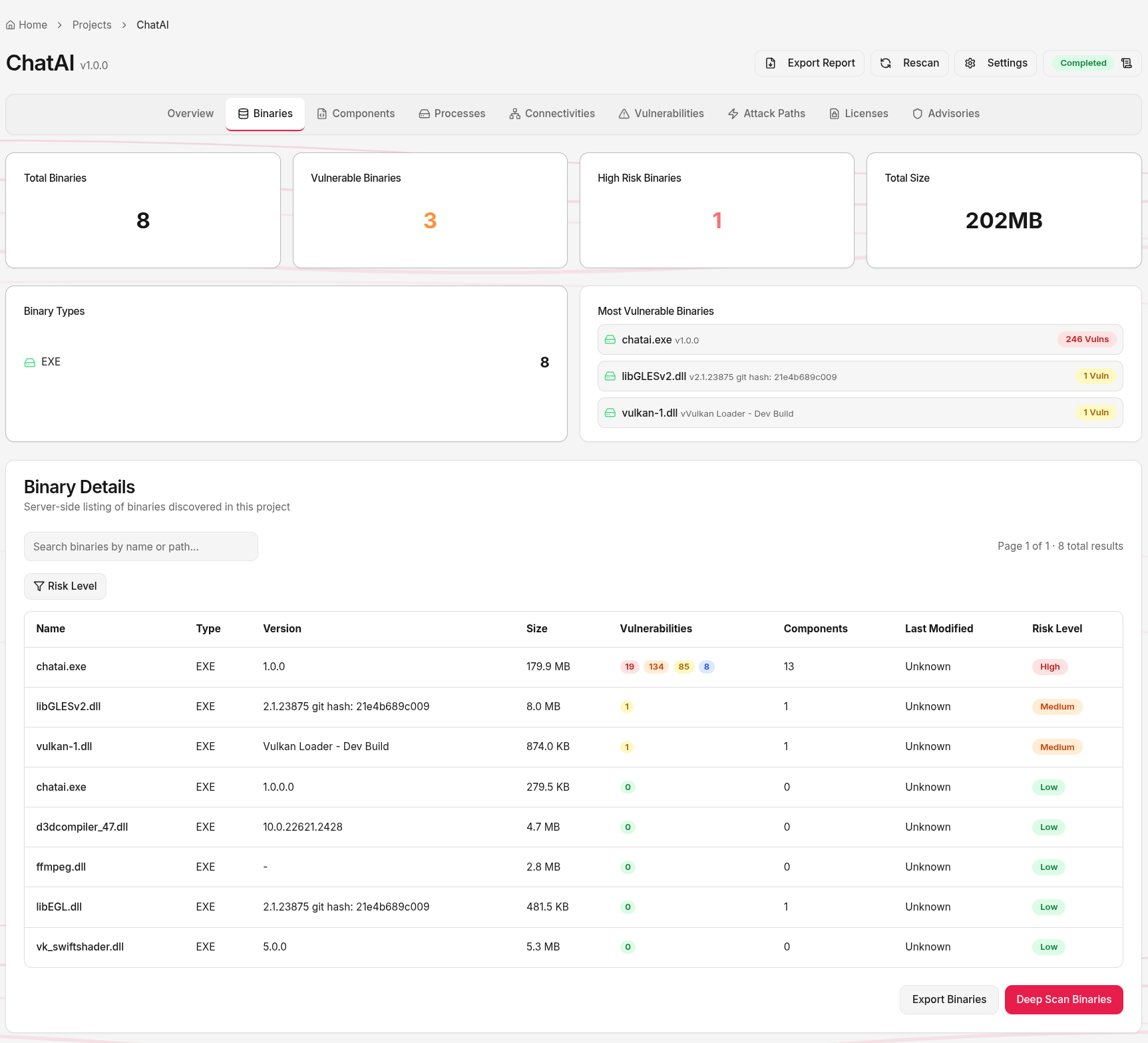Click vk_swiftshader.dll in Binary Details
Image resolution: width=1148 pixels, height=1043 pixels.
[x=81, y=947]
